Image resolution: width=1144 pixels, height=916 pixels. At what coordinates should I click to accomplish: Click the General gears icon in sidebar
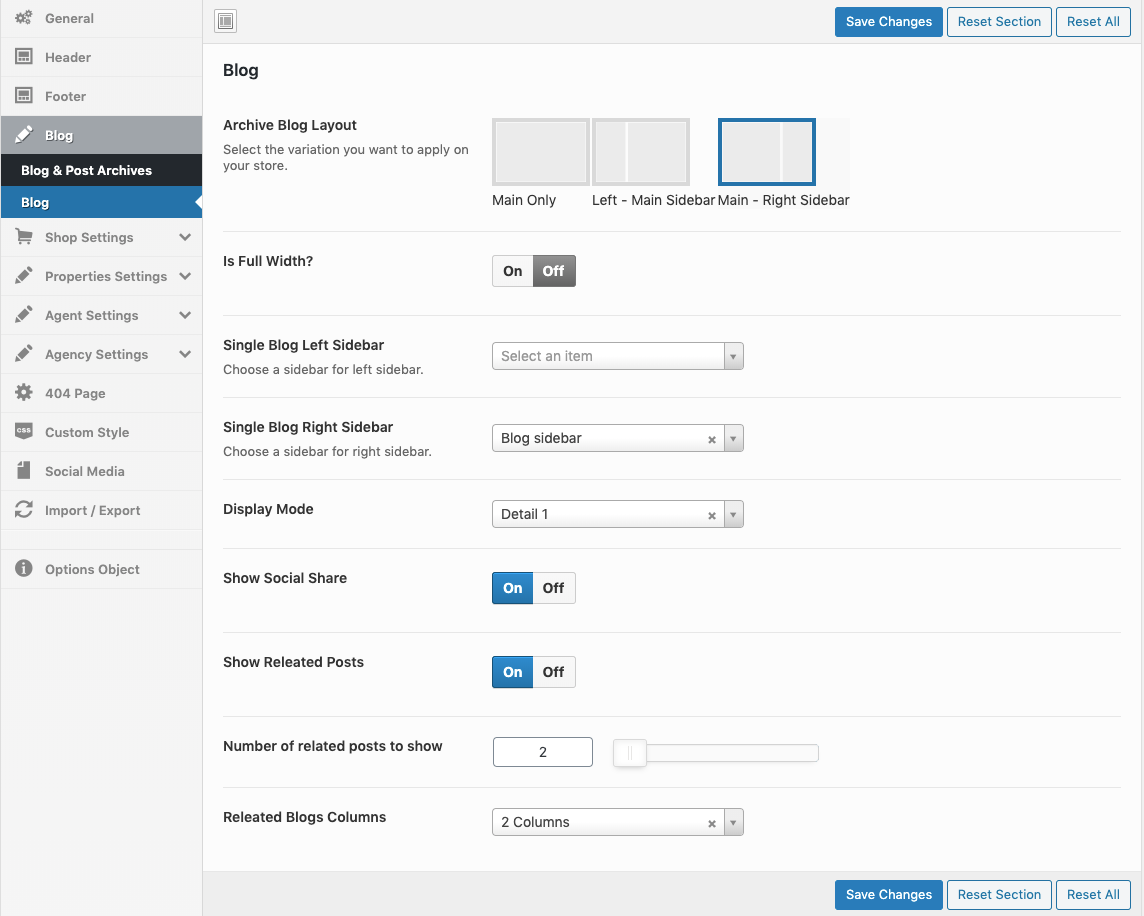click(24, 18)
